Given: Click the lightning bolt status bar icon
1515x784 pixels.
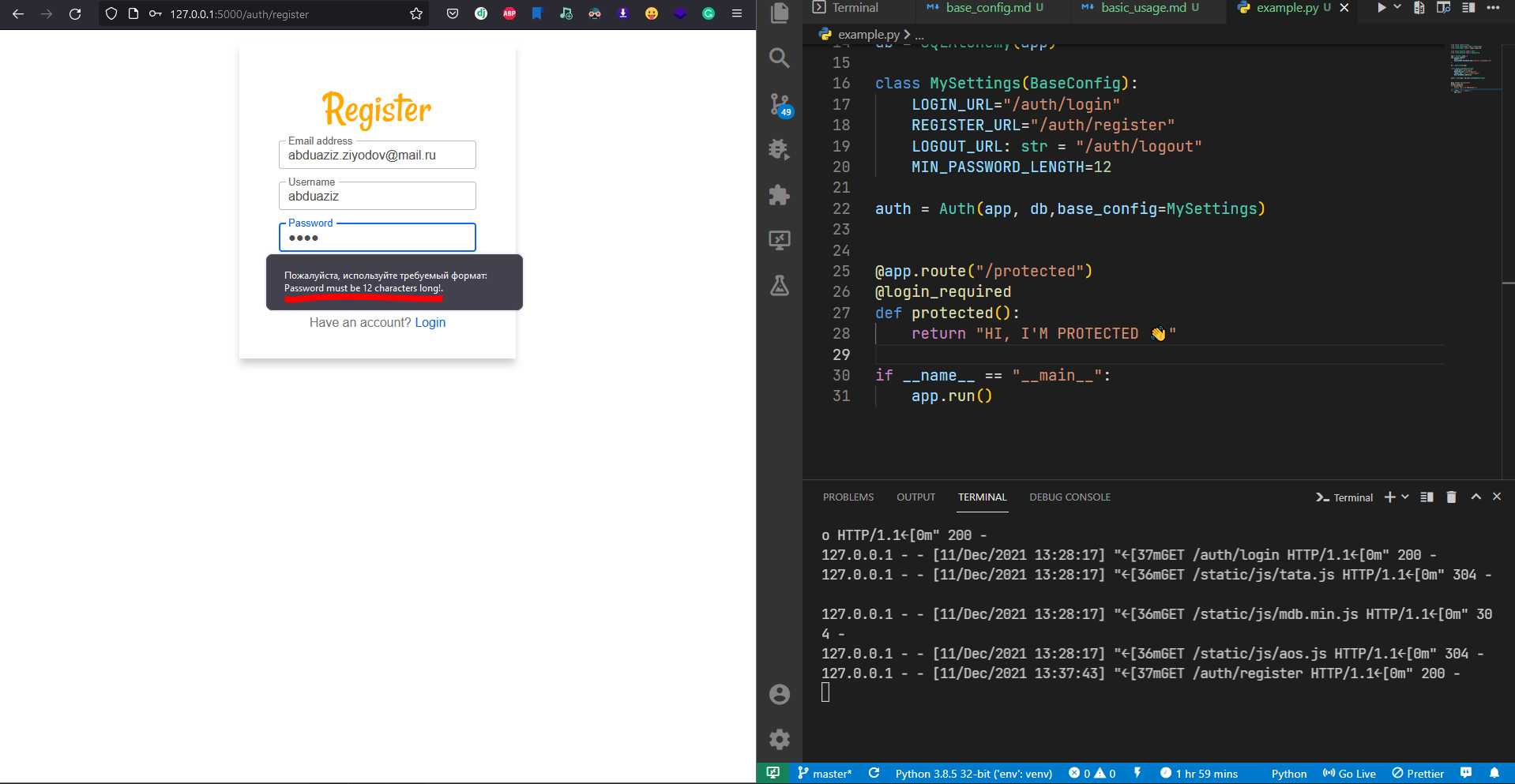Looking at the screenshot, I should pyautogui.click(x=1137, y=773).
